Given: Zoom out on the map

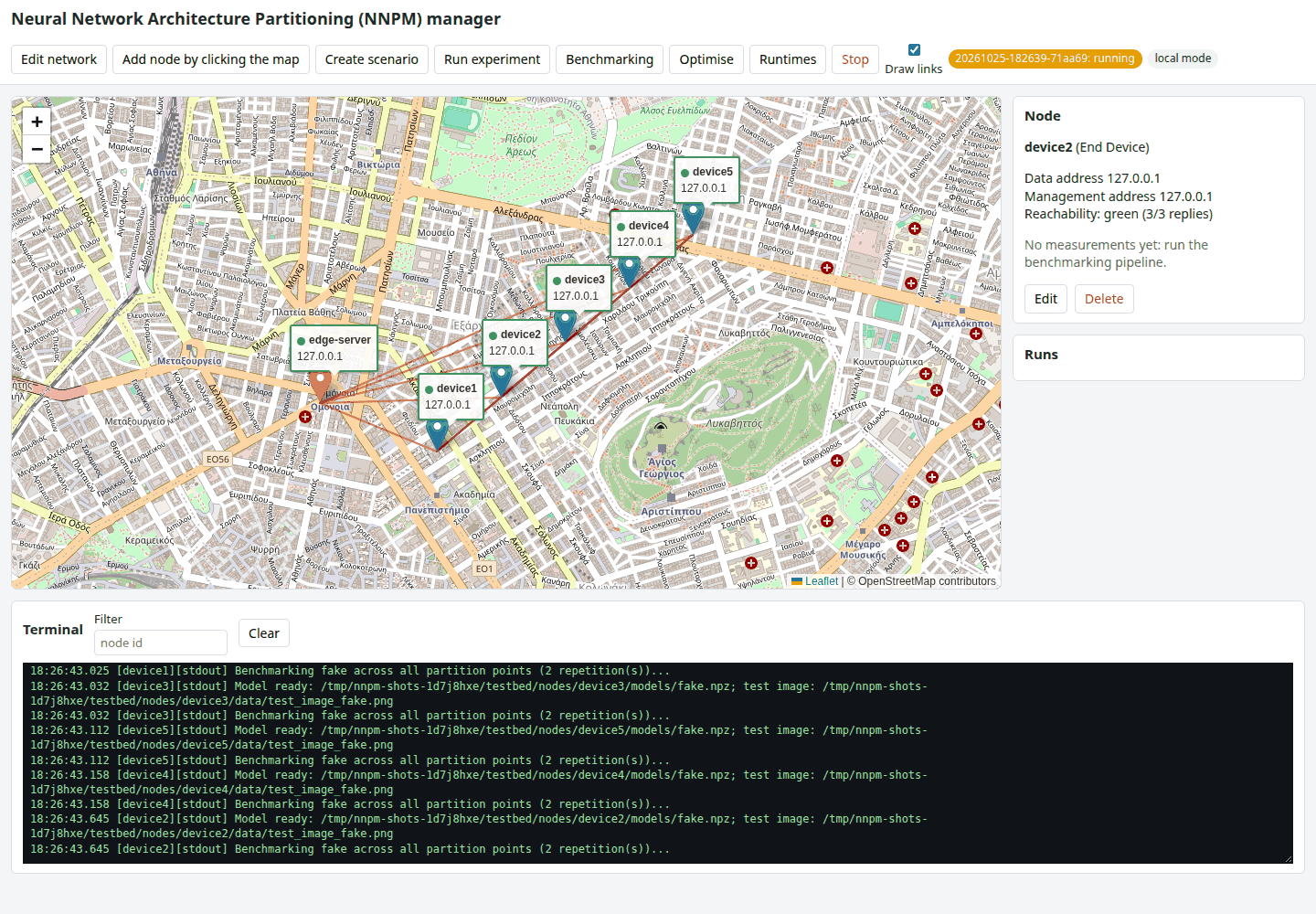Looking at the screenshot, I should click(x=37, y=149).
